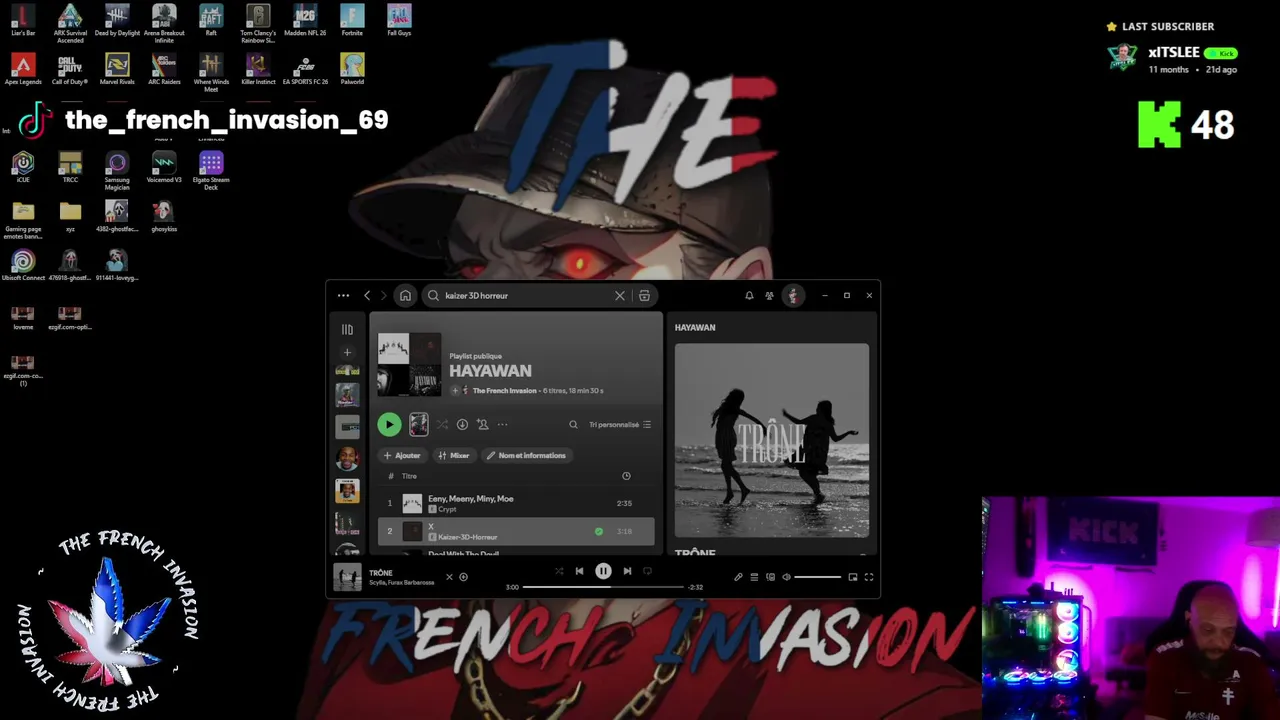The image size is (1280, 720).
Task: Adjust the Spotify volume slider
Action: pyautogui.click(x=818, y=577)
